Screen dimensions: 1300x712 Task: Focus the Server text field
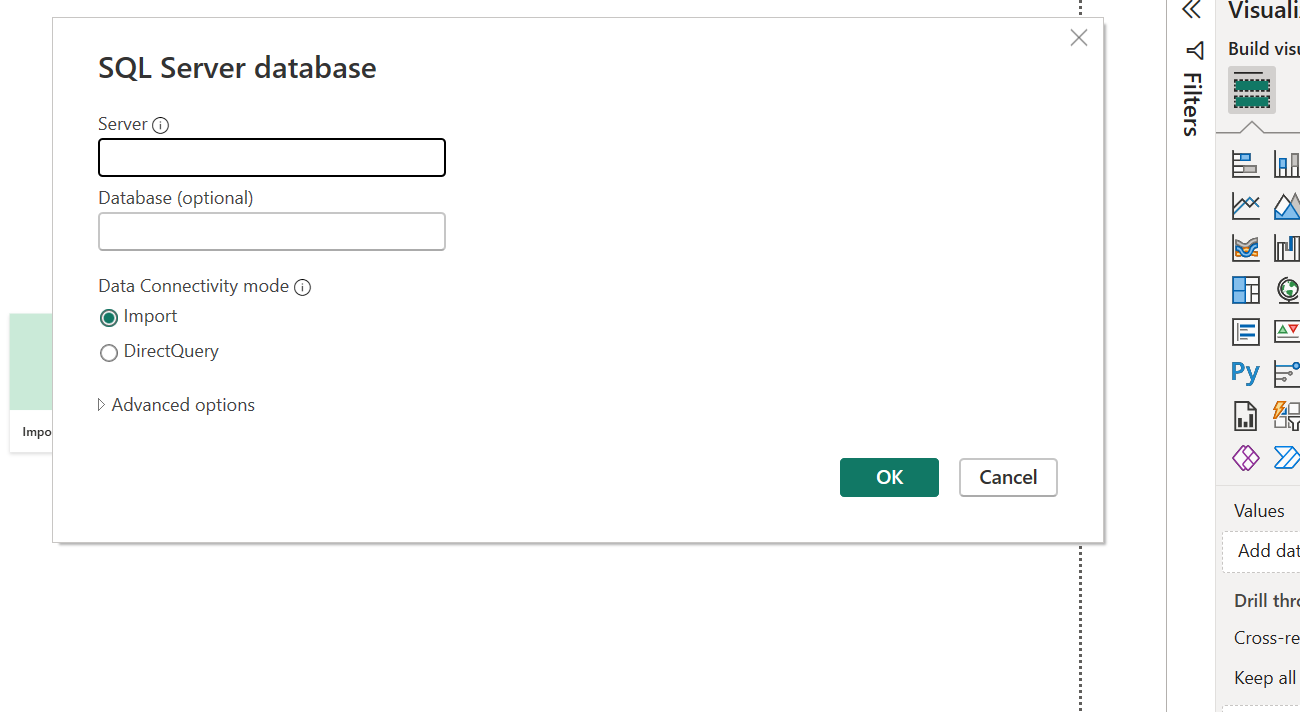[272, 158]
